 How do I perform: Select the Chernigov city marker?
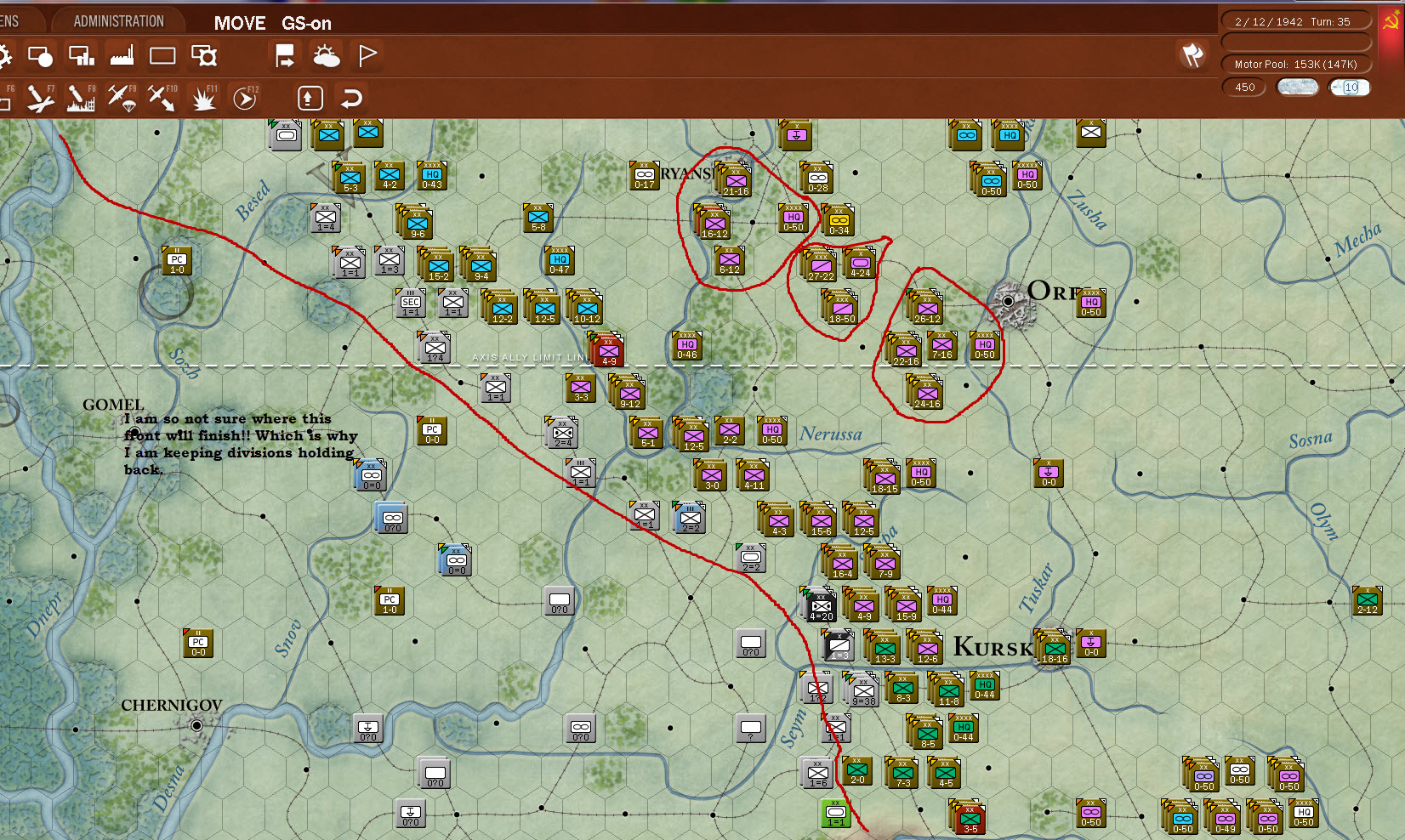(x=196, y=725)
